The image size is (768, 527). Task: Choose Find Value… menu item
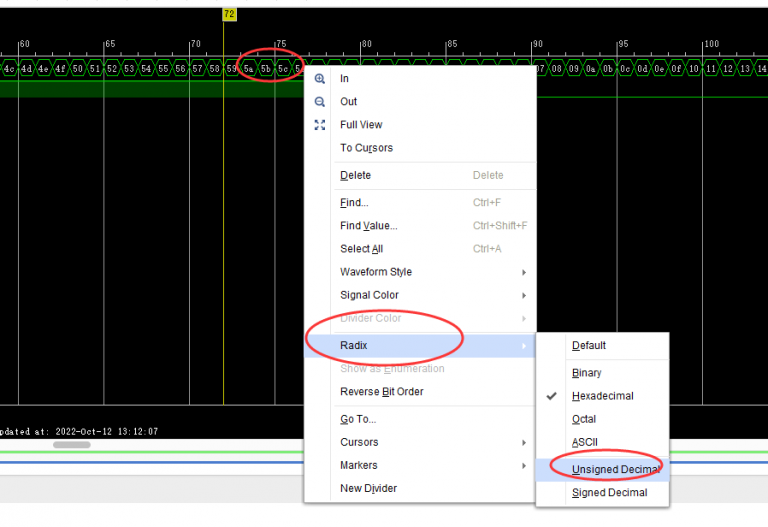[x=368, y=226]
